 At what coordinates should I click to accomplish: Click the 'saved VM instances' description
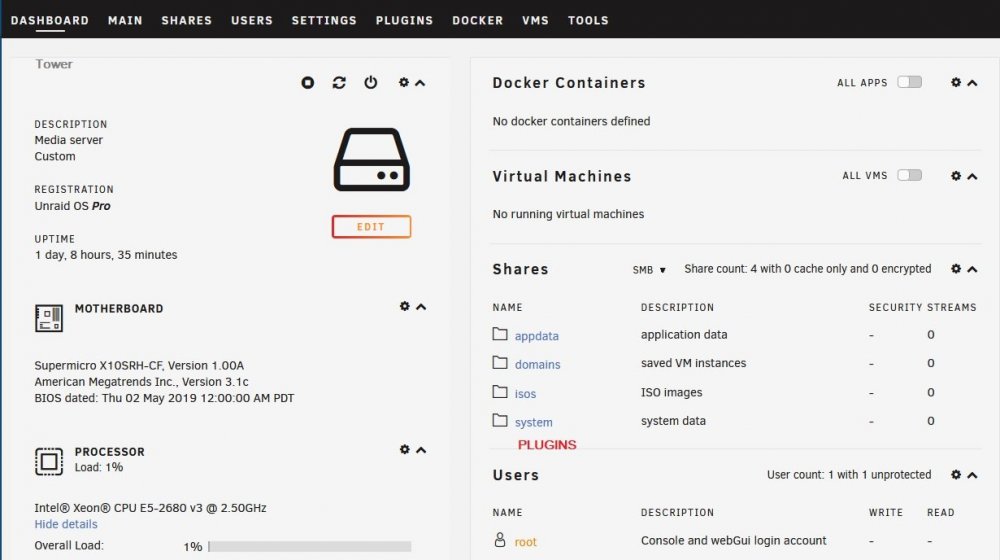[x=693, y=363]
